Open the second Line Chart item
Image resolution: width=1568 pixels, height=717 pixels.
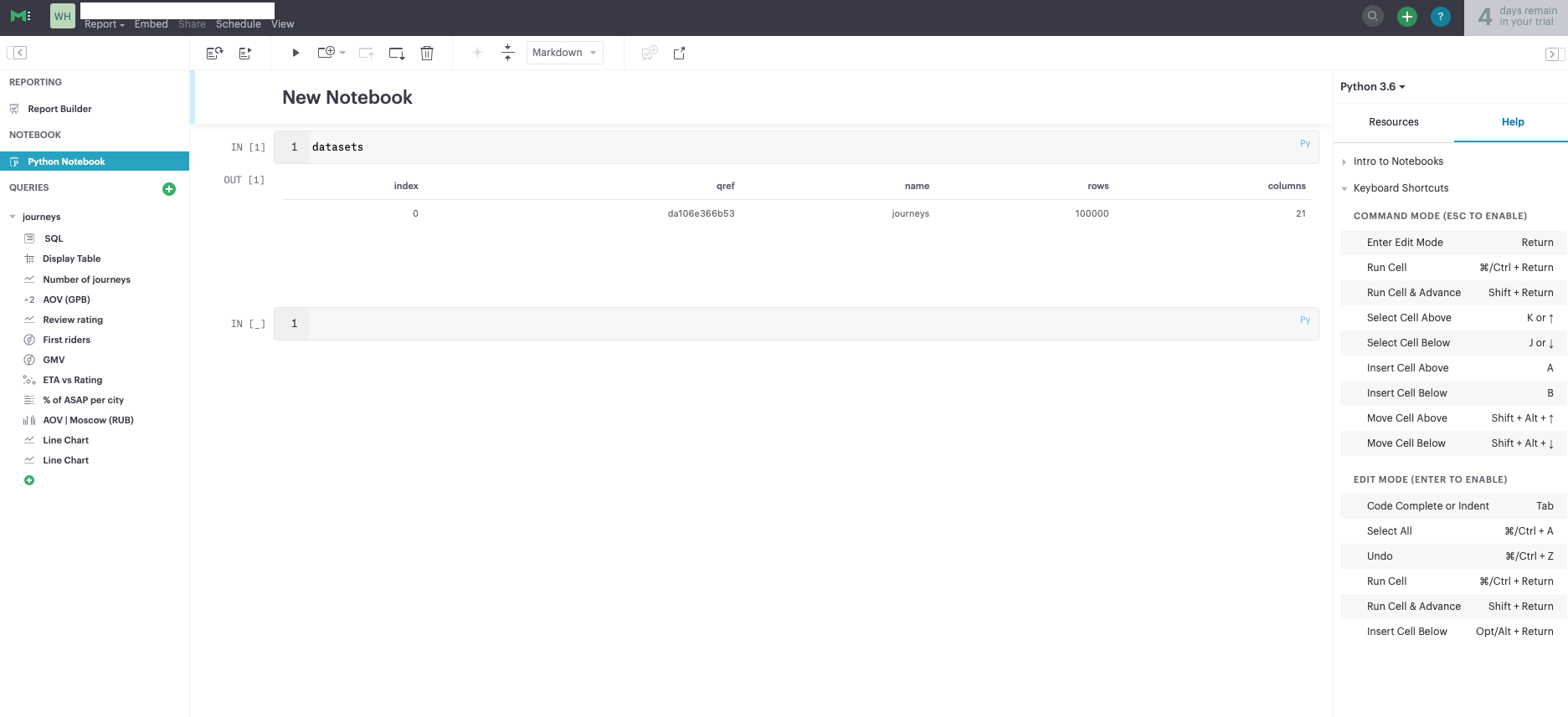pos(66,460)
